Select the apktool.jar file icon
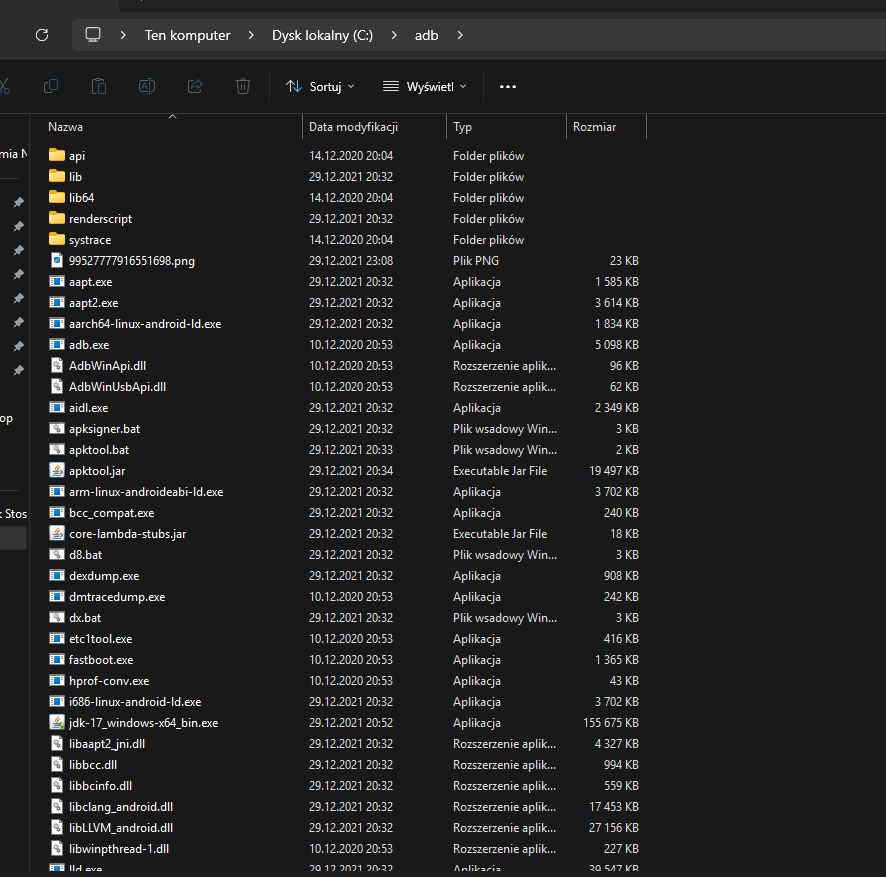The width and height of the screenshot is (886, 877). [x=57, y=471]
